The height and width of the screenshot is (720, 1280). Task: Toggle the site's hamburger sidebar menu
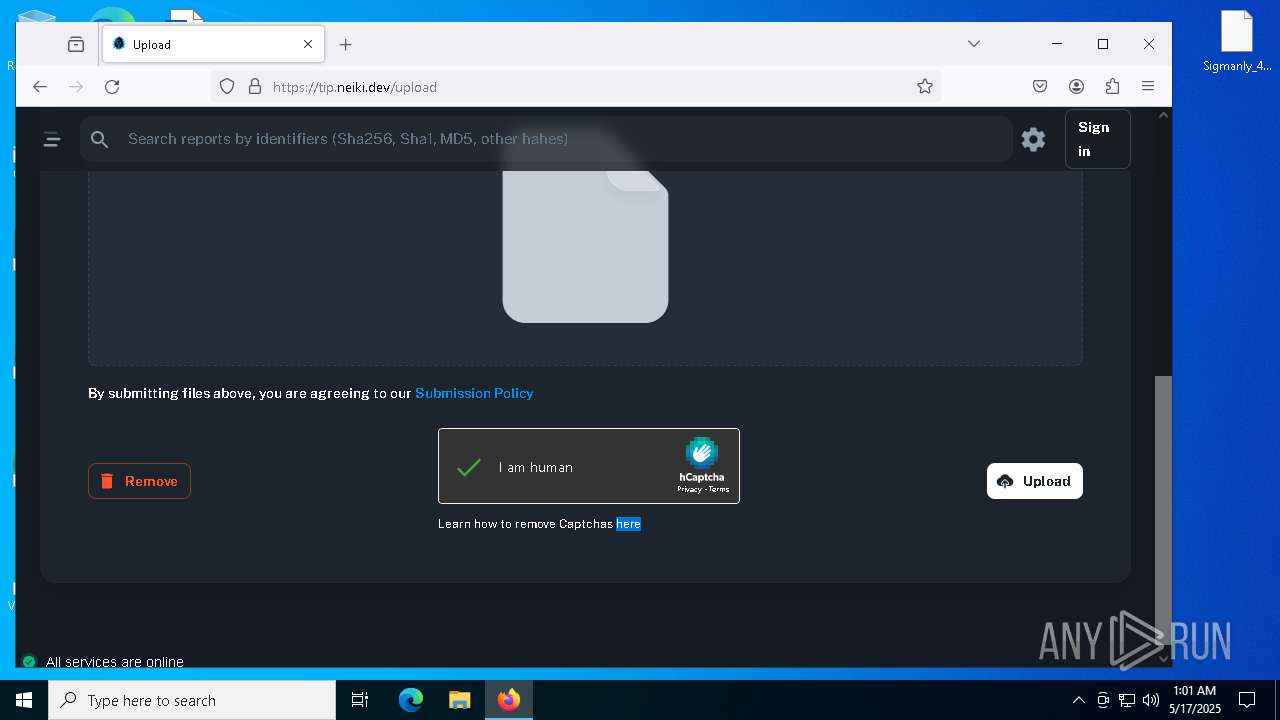pyautogui.click(x=52, y=139)
